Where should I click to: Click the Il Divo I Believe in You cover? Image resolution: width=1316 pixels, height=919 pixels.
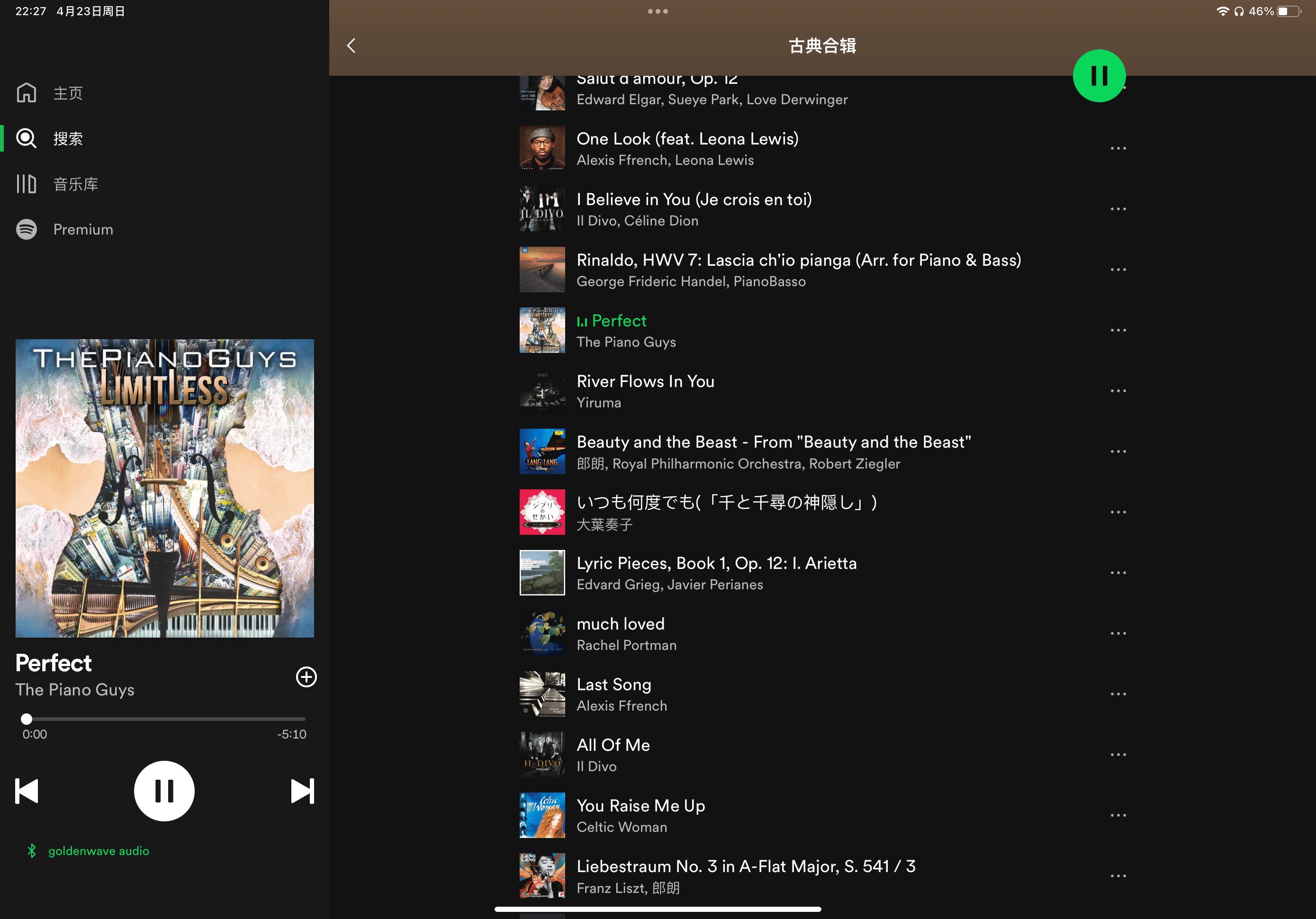point(542,209)
